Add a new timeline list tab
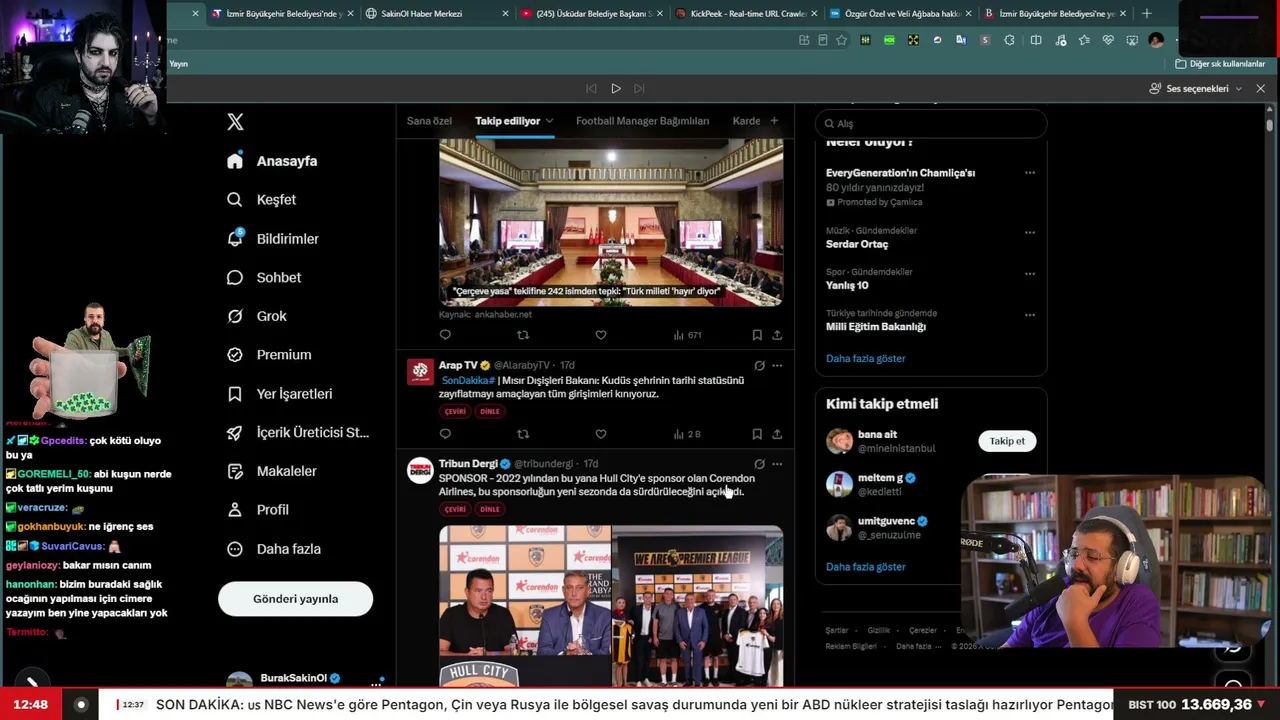Image resolution: width=1280 pixels, height=720 pixels. point(774,121)
